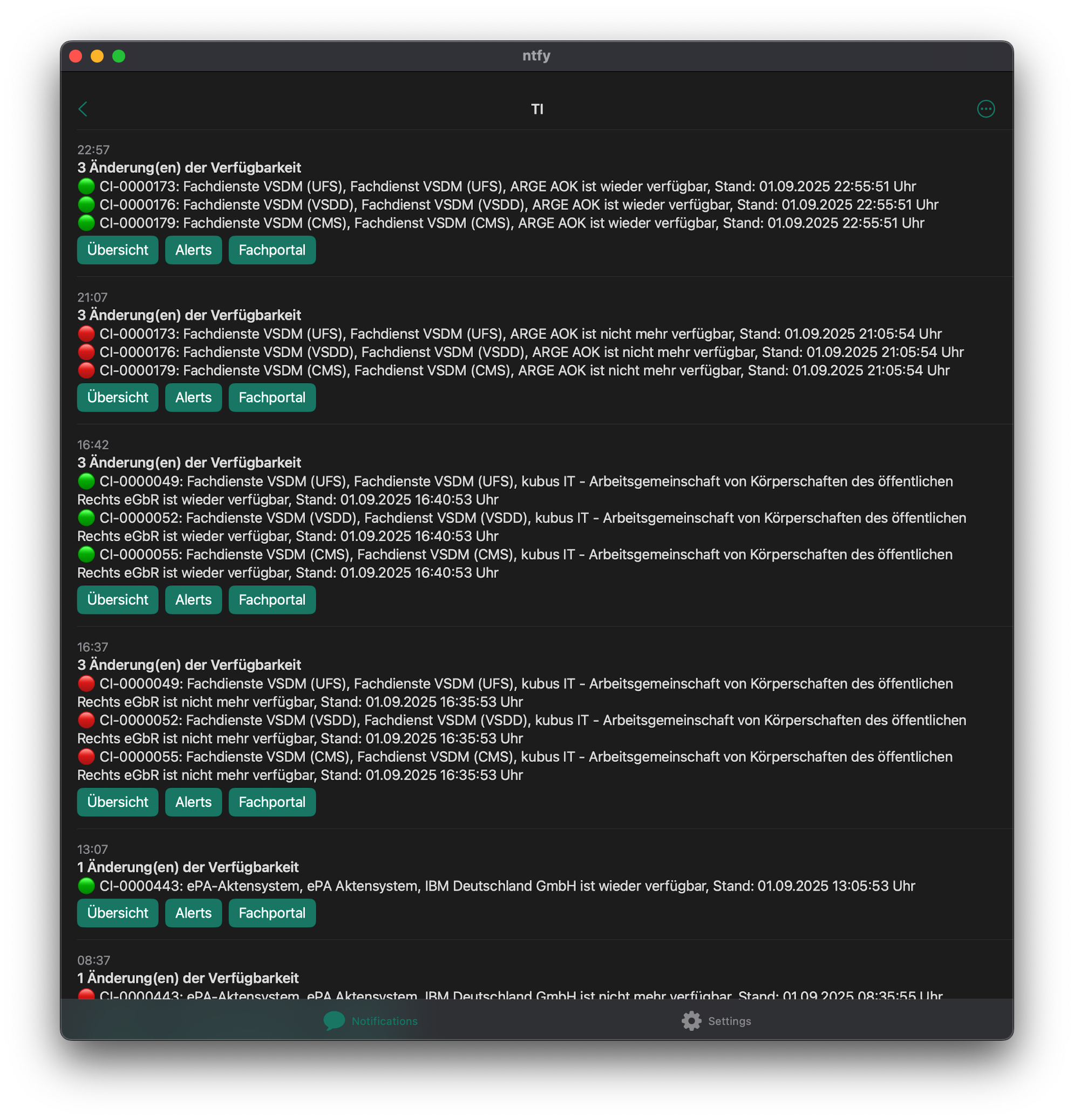Image resolution: width=1074 pixels, height=1120 pixels.
Task: Select the CI-0000179 wieder verfügbar line
Action: click(x=500, y=223)
